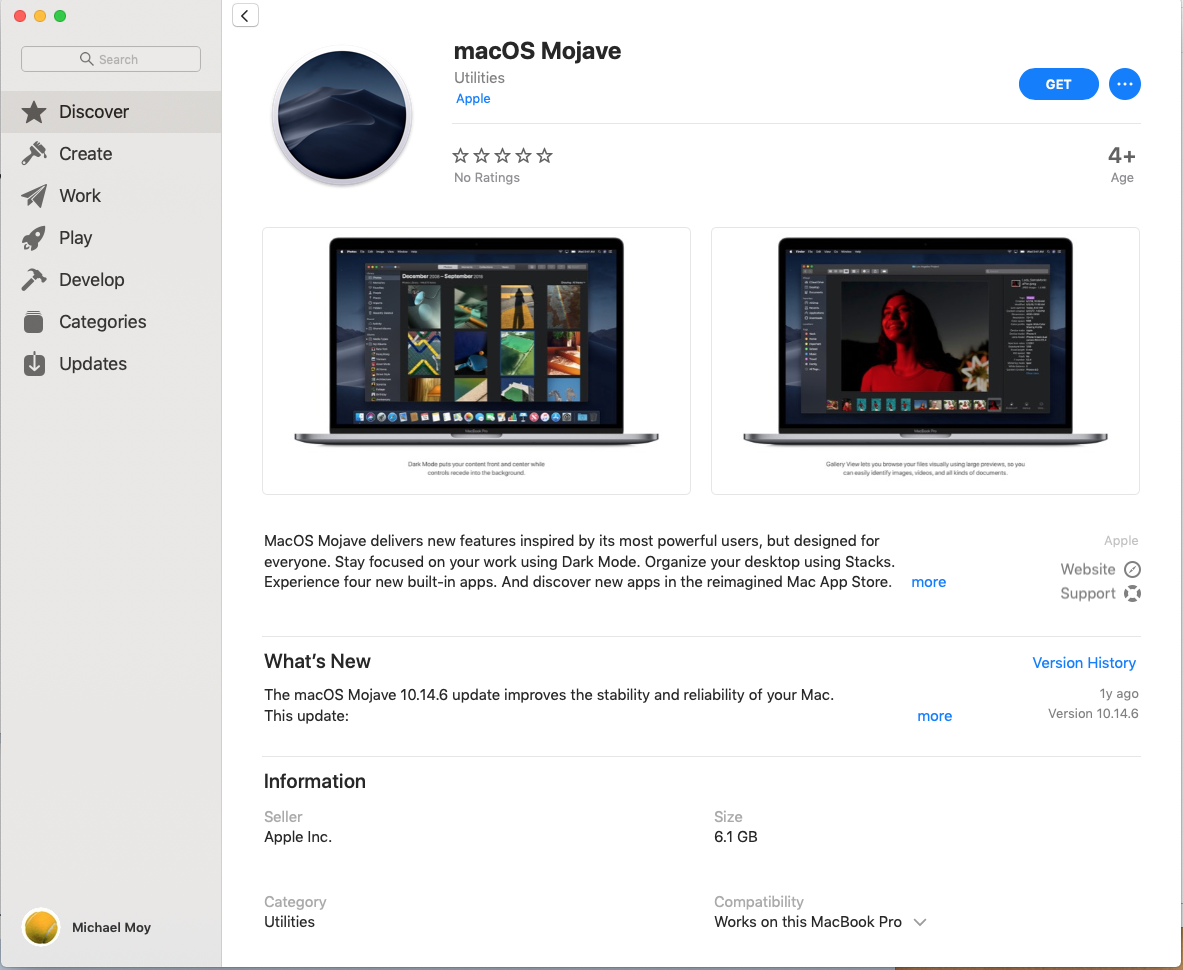Viewport: 1183px width, 970px height.
Task: Click 'Utilities' under the Category label
Action: pyautogui.click(x=290, y=922)
